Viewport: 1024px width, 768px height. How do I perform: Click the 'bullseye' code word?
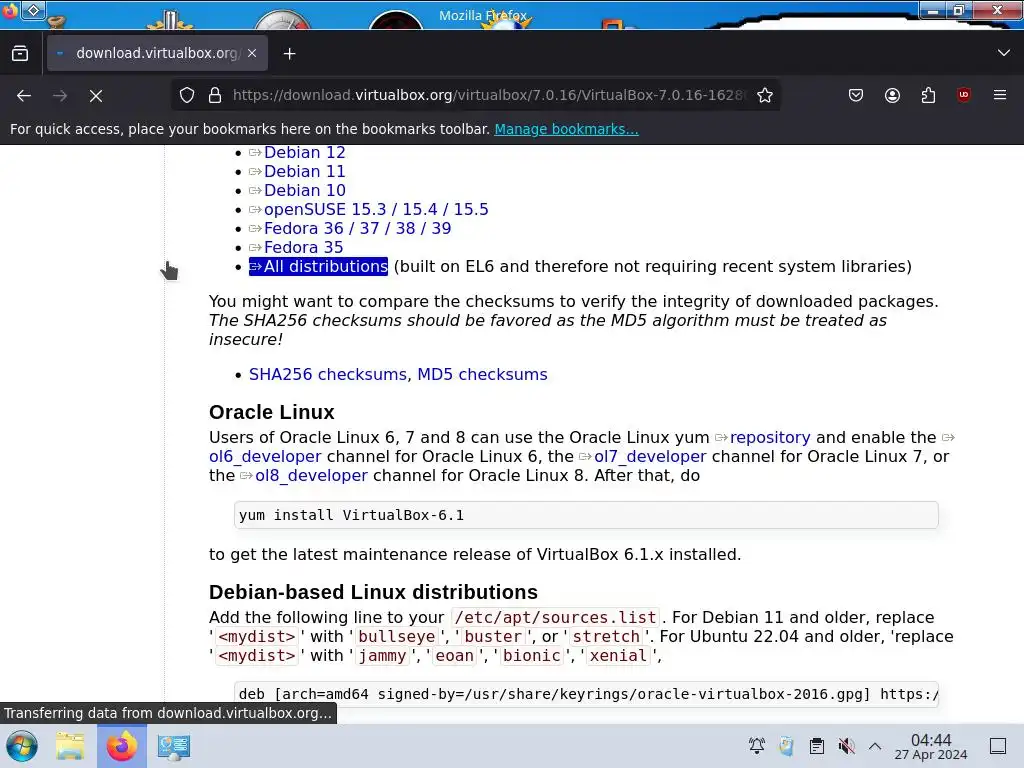pyautogui.click(x=396, y=637)
